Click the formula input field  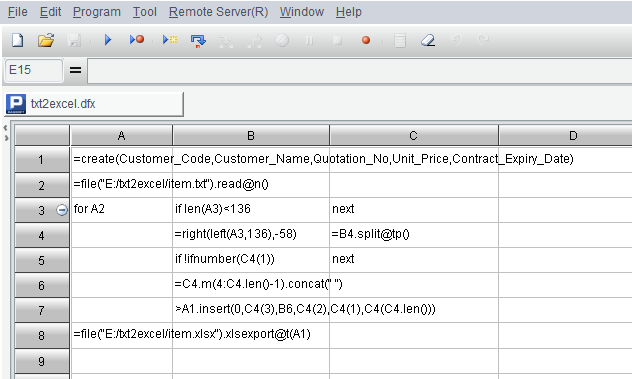point(360,71)
